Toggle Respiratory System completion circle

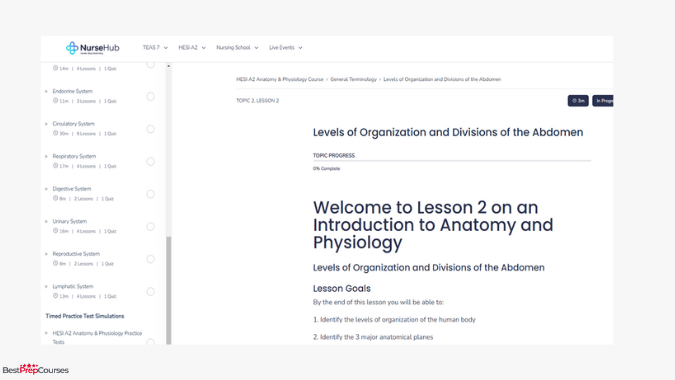(x=150, y=161)
